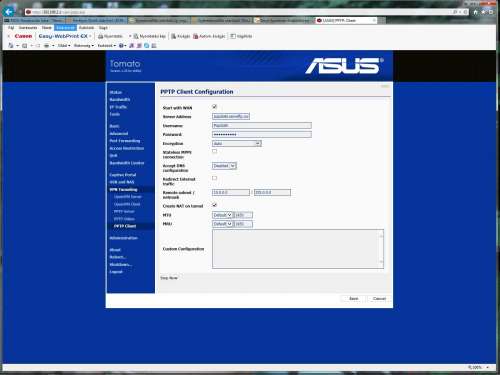Open the Port Forwarding sidebar section

125,141
